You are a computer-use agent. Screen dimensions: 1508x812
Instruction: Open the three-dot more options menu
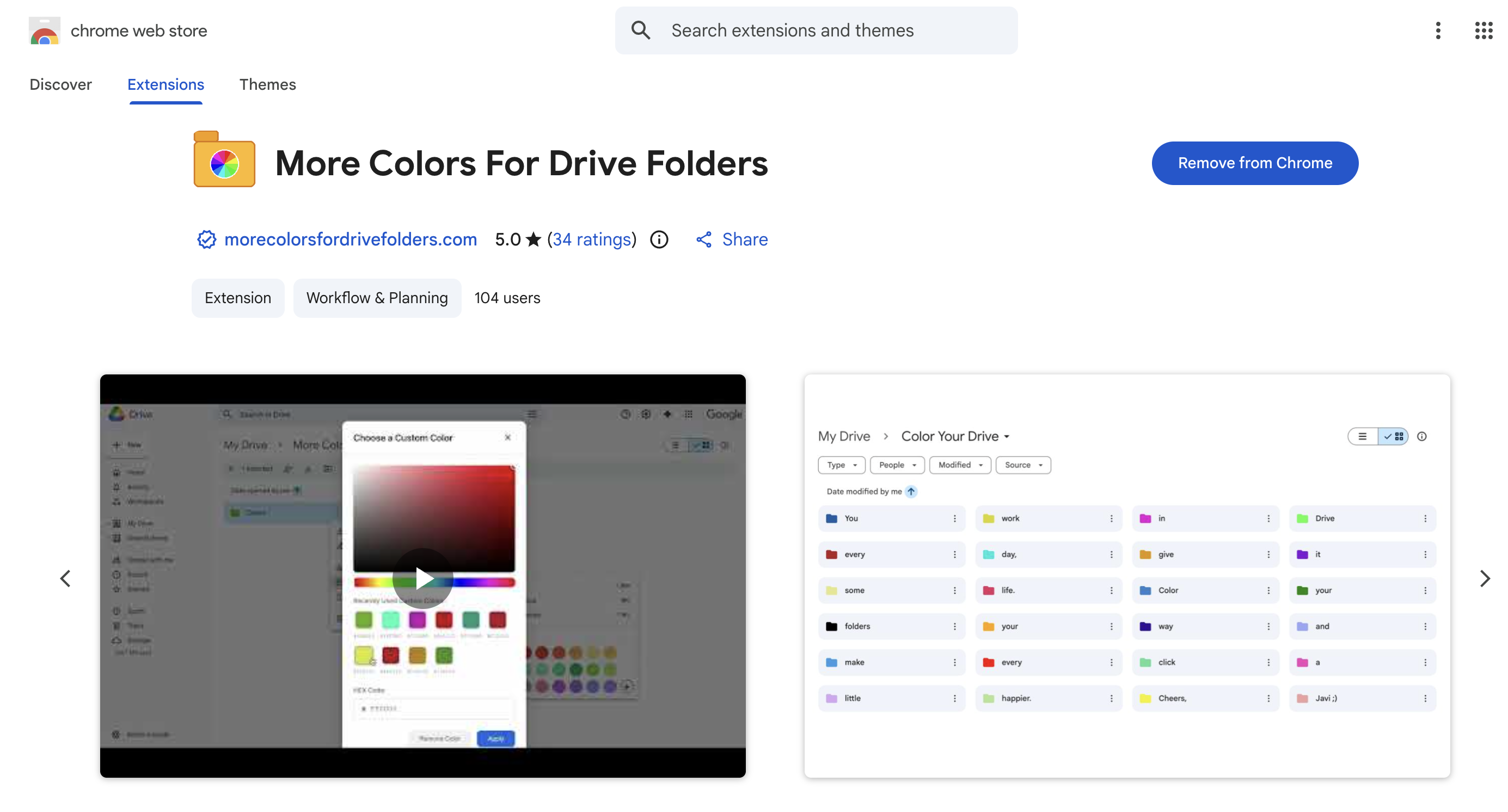(x=1438, y=30)
